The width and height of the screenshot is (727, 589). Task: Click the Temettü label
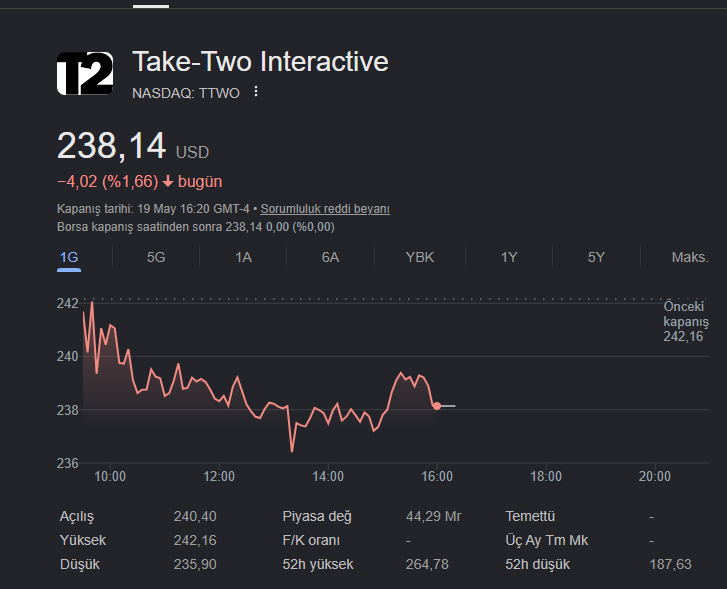click(x=530, y=516)
